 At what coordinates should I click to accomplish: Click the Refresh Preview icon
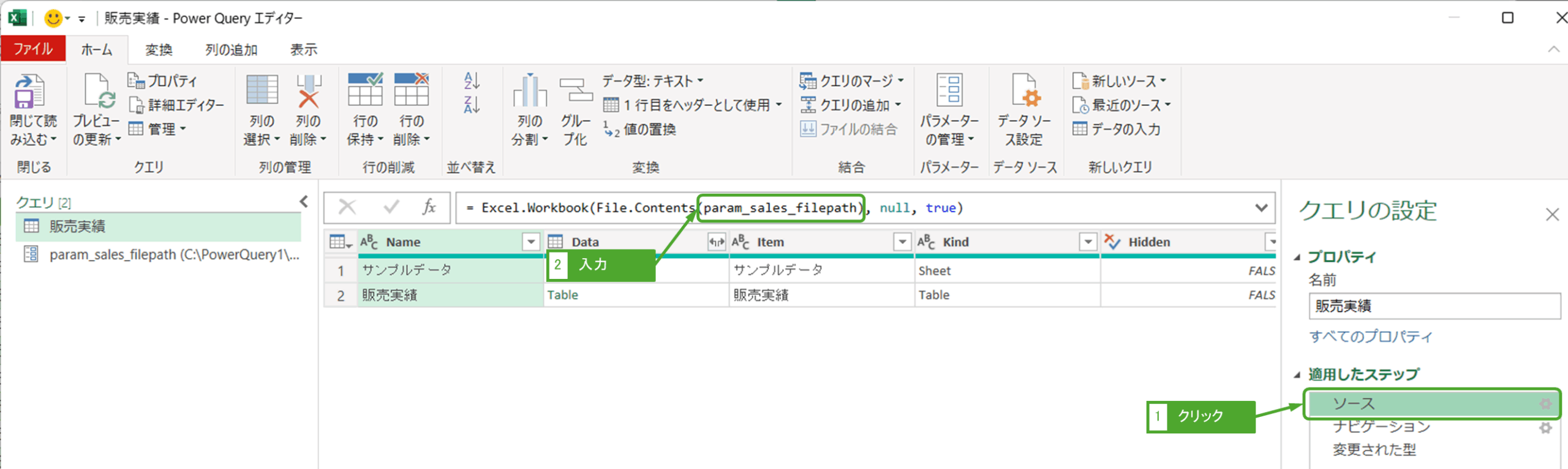pyautogui.click(x=98, y=92)
